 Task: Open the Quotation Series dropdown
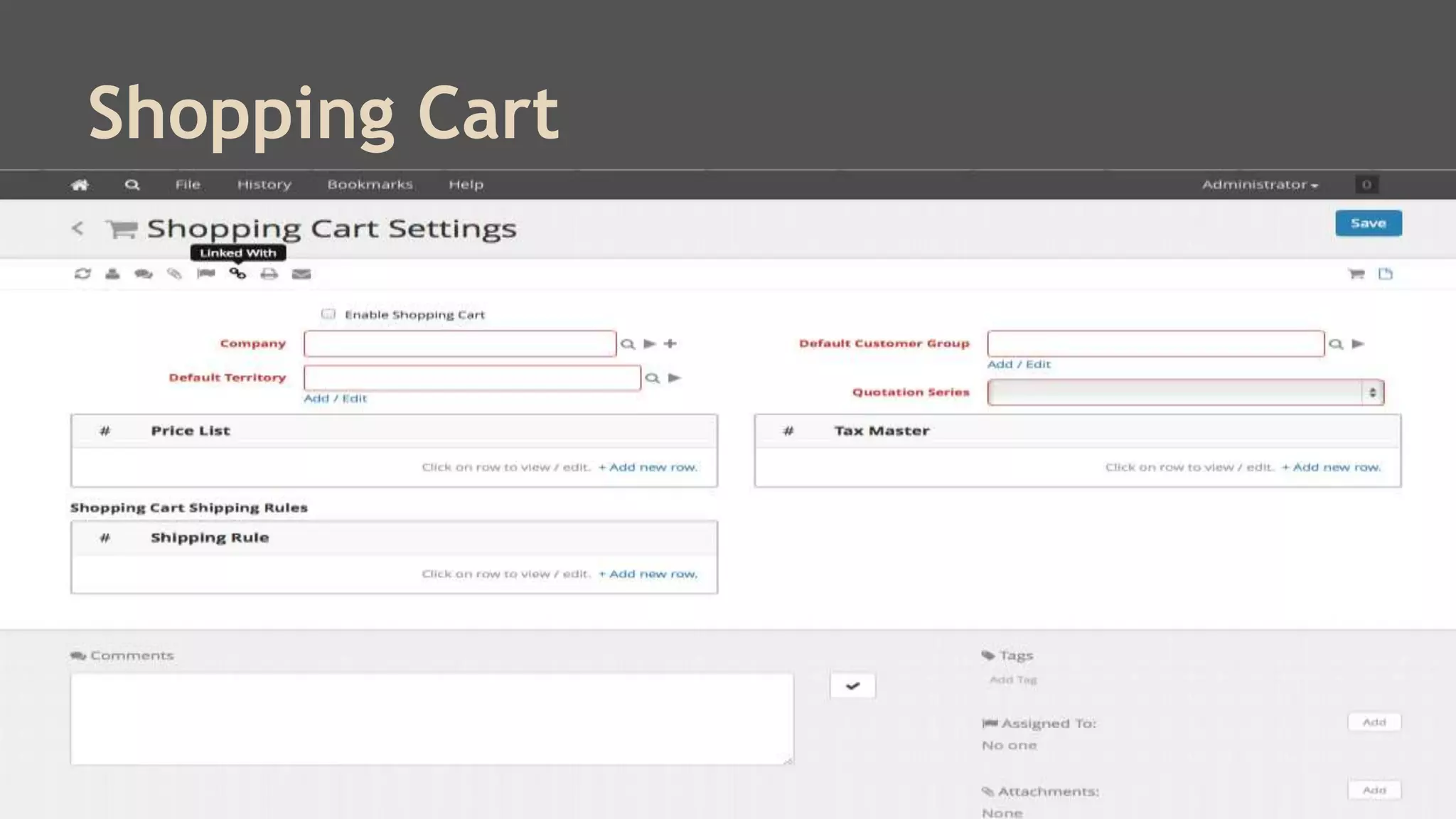click(x=1185, y=392)
